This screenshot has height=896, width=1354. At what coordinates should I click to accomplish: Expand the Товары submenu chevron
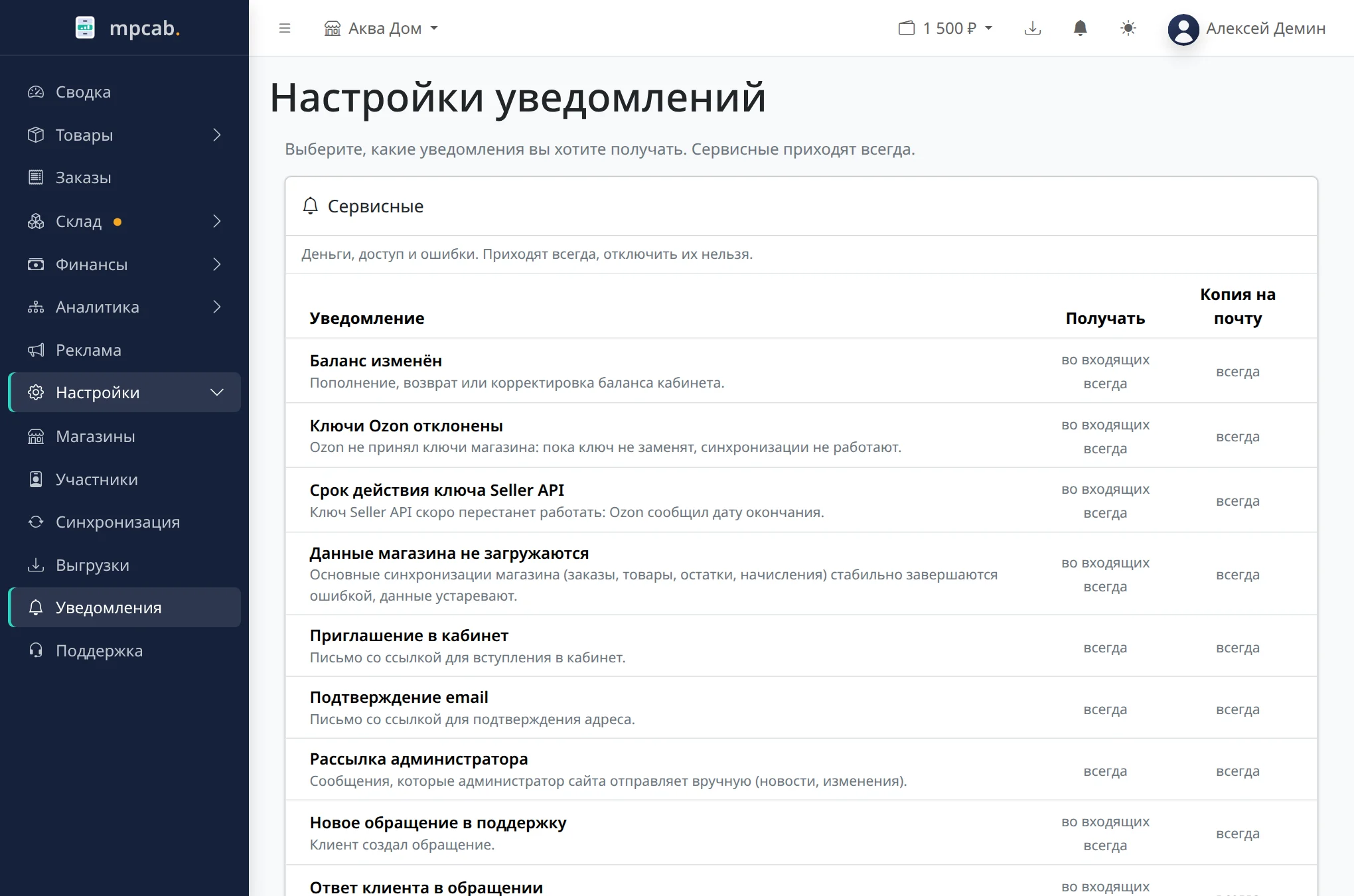coord(217,135)
